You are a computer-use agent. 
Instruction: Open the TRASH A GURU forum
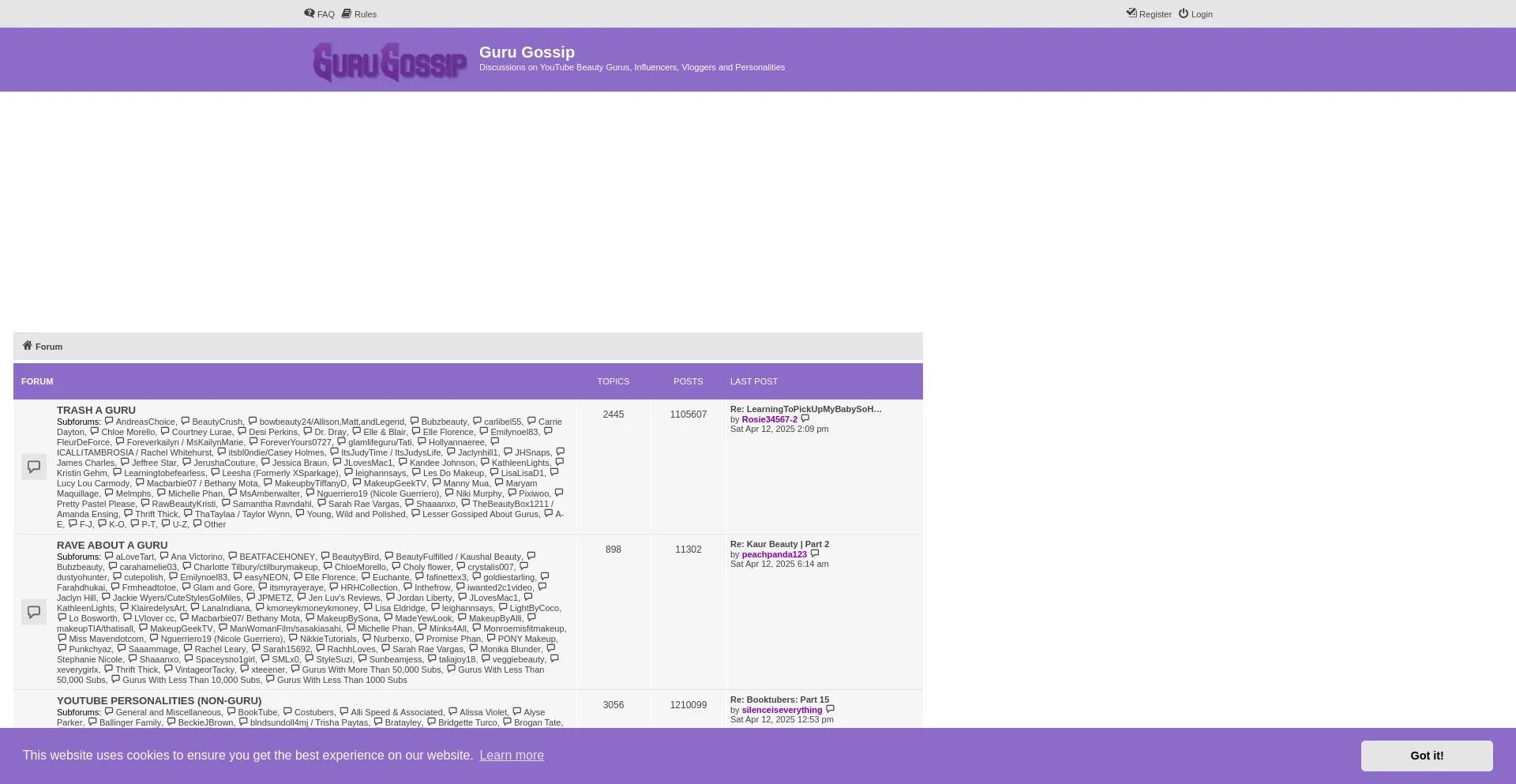tap(96, 411)
